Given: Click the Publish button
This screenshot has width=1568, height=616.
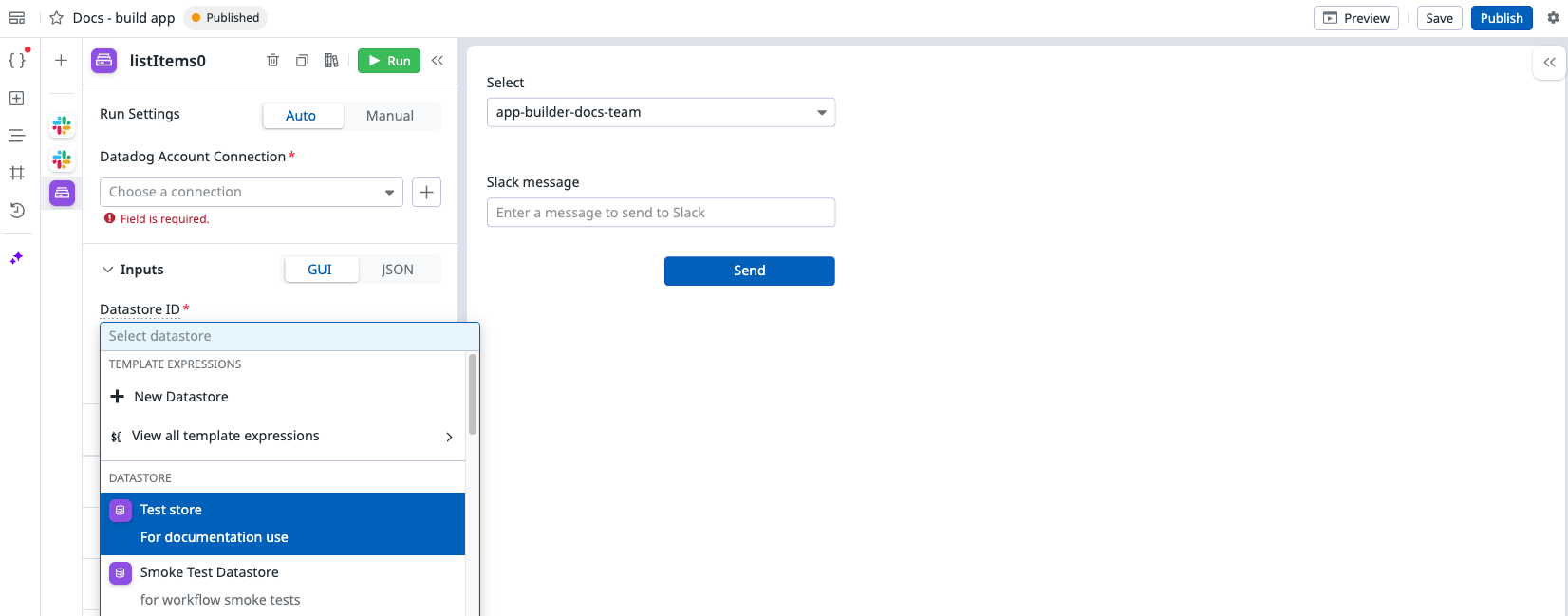Looking at the screenshot, I should (x=1501, y=18).
